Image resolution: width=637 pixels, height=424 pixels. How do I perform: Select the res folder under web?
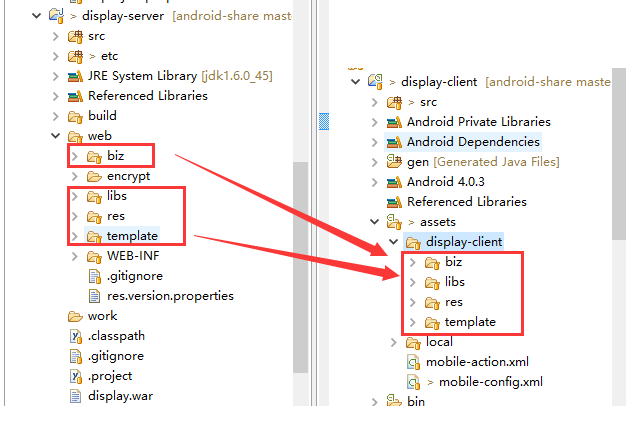[116, 216]
